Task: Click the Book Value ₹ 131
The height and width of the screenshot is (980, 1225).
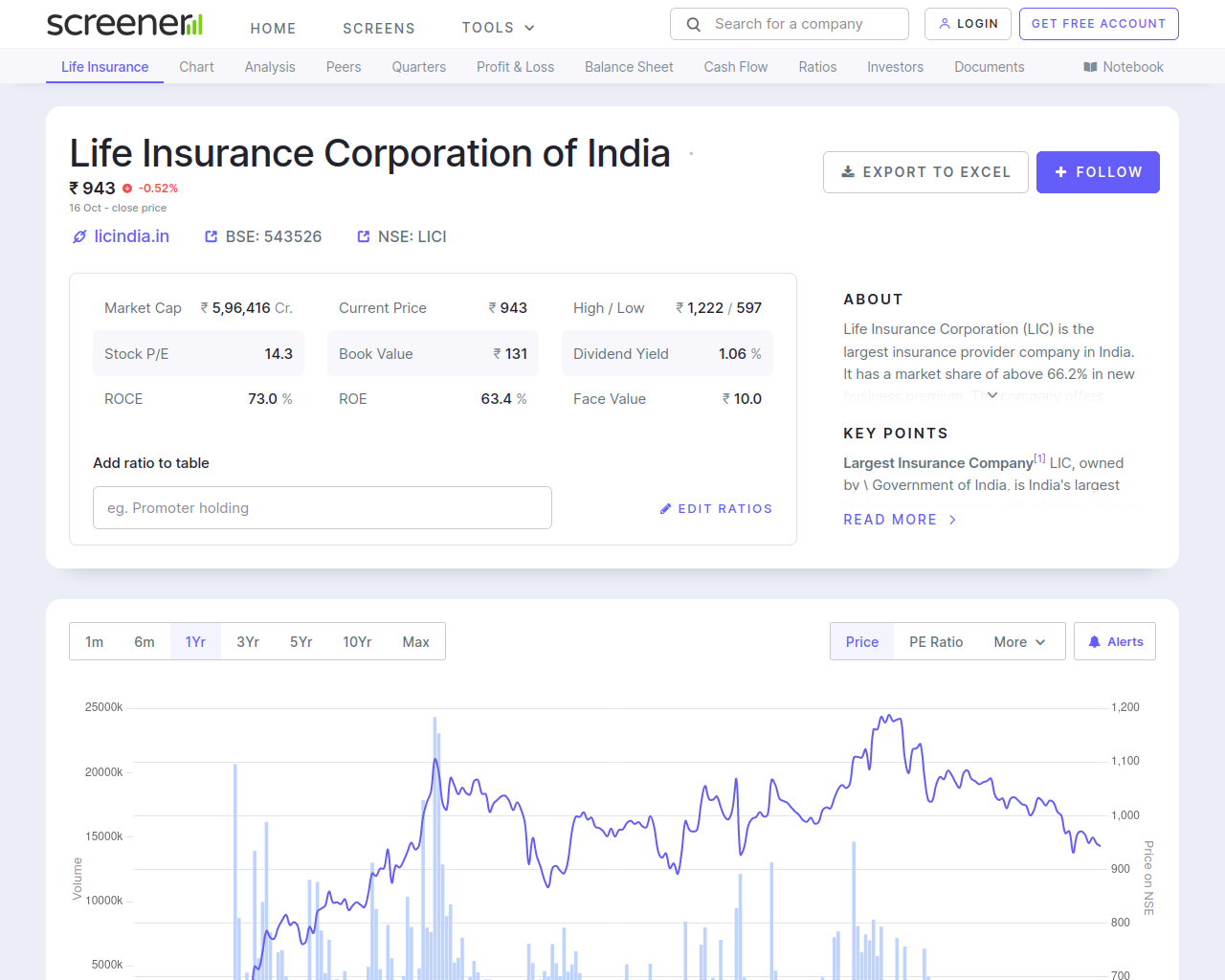Action: coord(510,354)
